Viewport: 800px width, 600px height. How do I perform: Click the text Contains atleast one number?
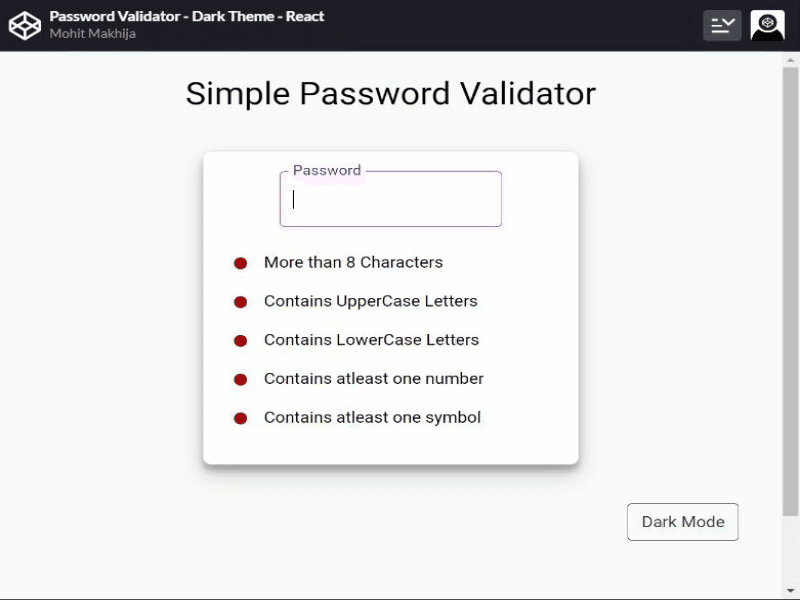pos(373,379)
